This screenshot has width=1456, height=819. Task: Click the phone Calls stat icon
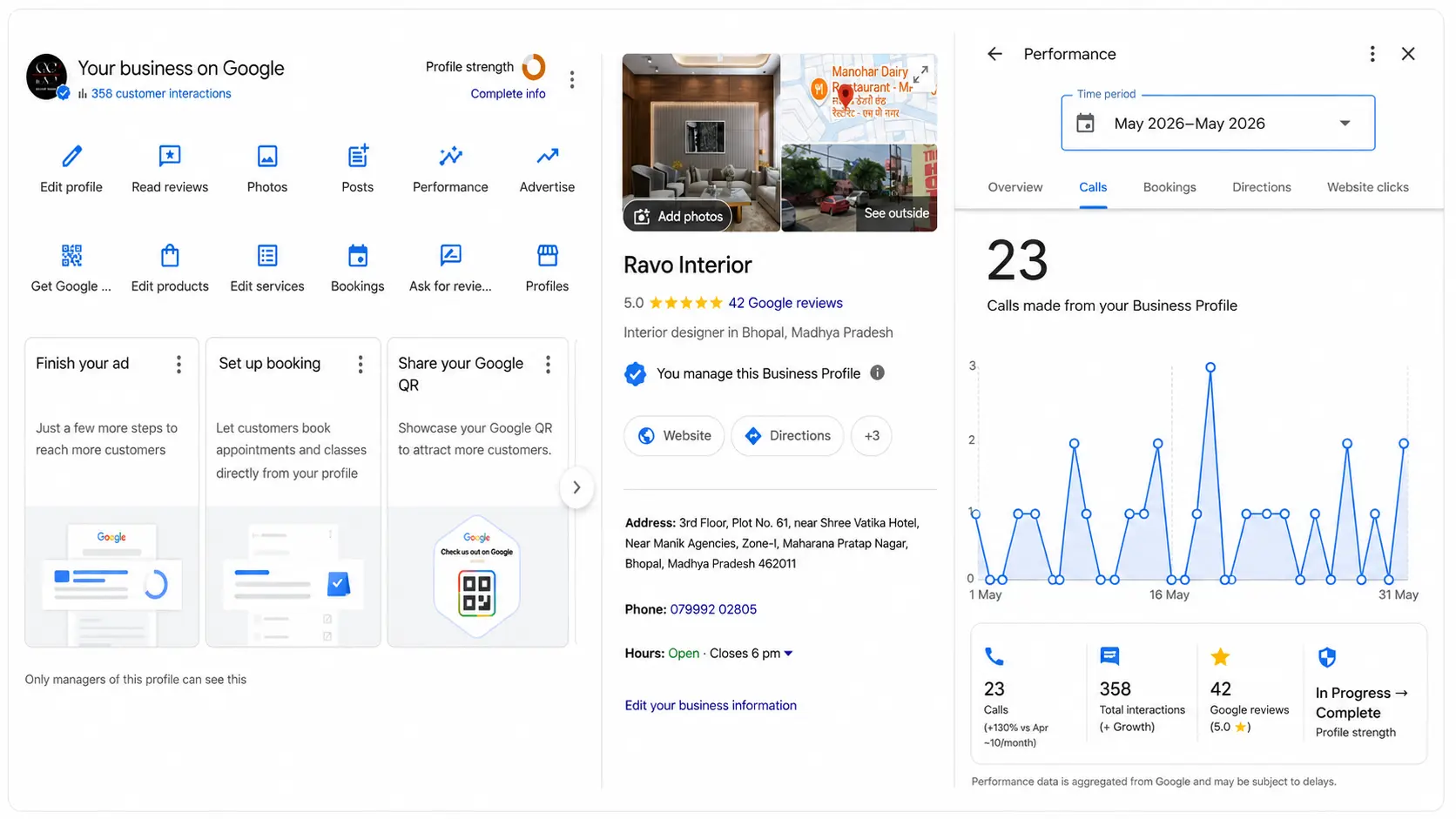[x=994, y=656]
